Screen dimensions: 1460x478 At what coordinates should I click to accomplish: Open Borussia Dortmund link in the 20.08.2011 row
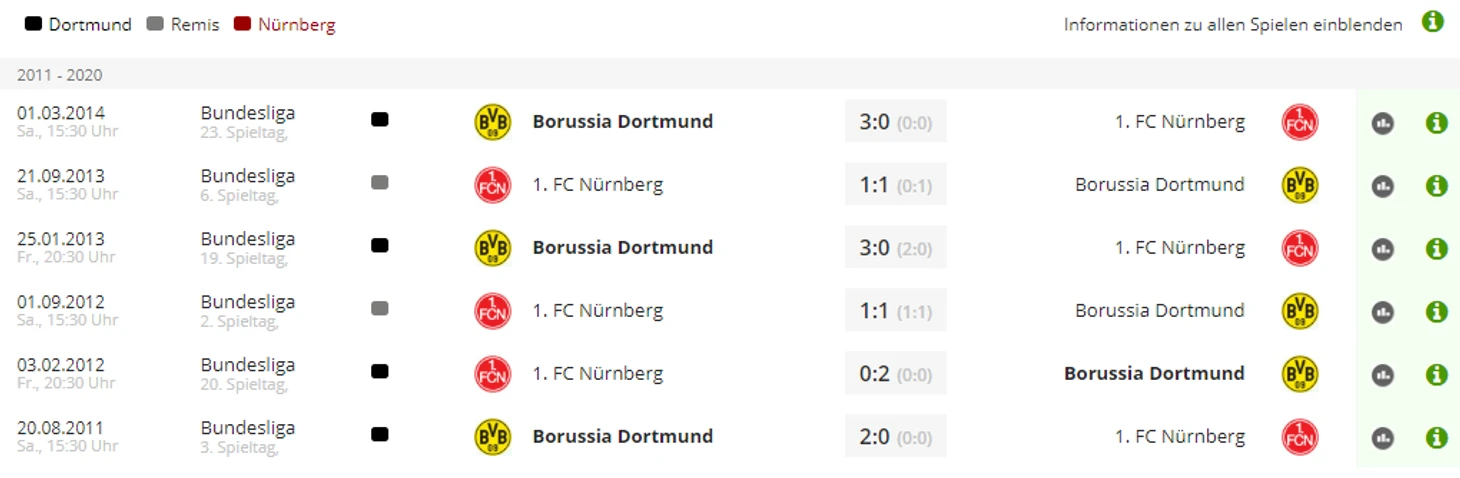[x=622, y=436]
